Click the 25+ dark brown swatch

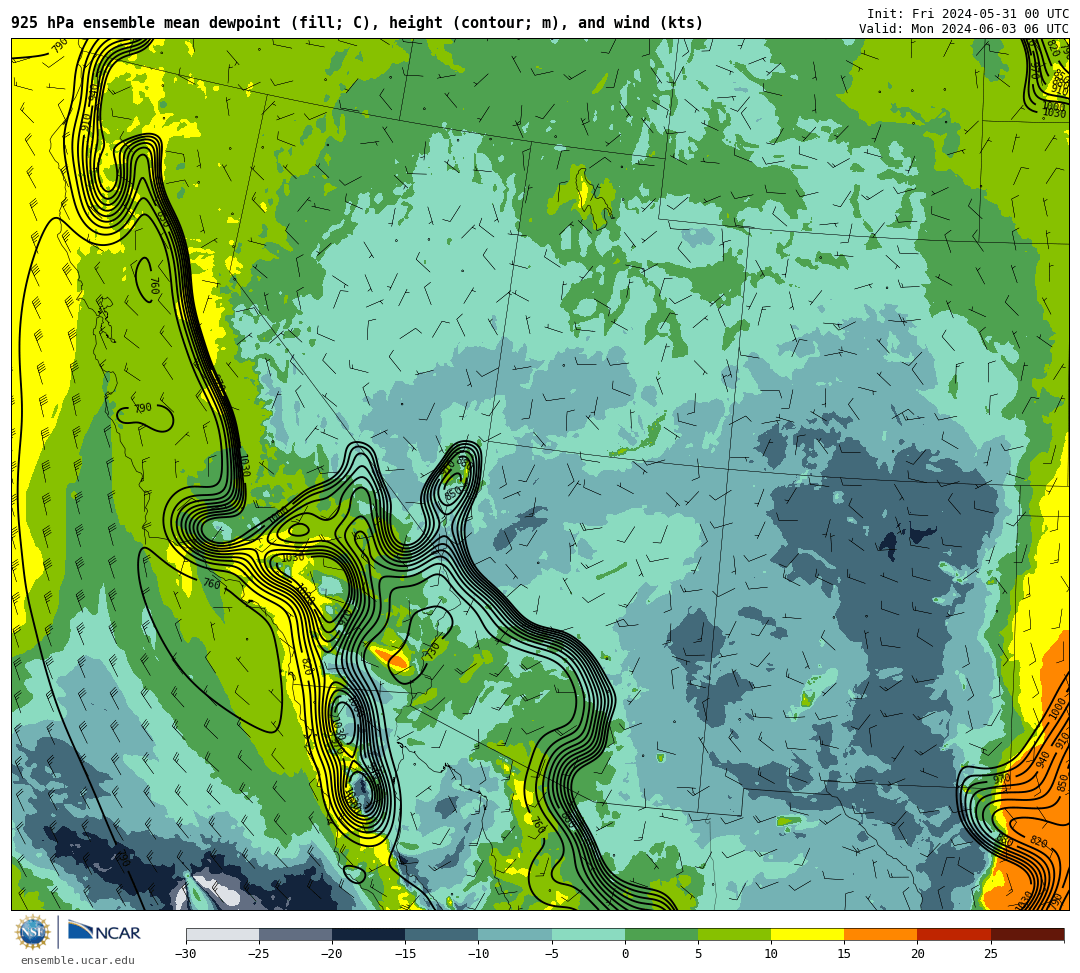[1027, 934]
